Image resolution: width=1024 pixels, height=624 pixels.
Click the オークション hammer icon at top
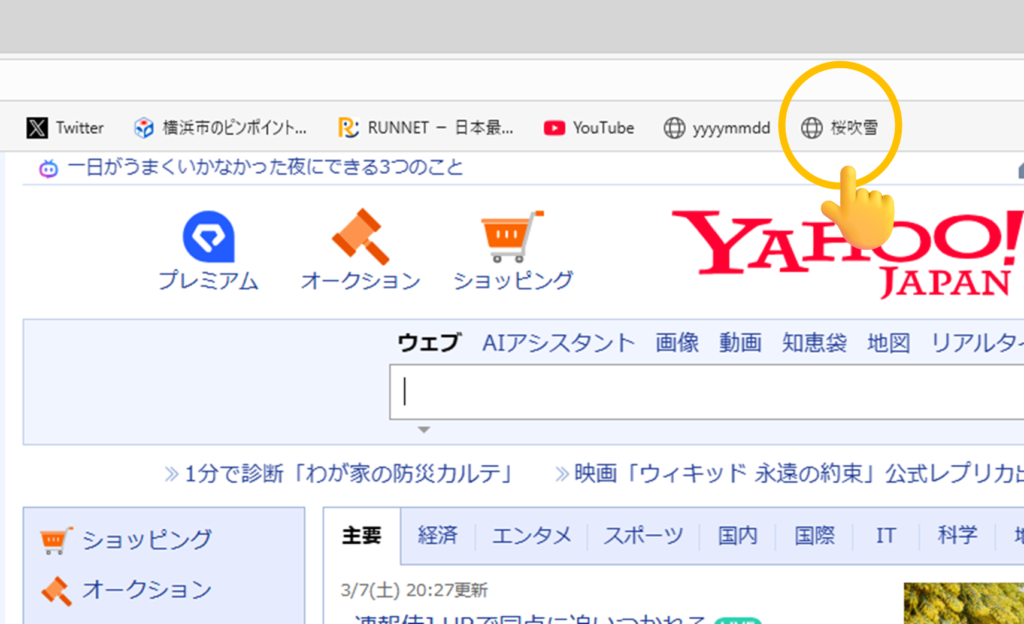(360, 237)
